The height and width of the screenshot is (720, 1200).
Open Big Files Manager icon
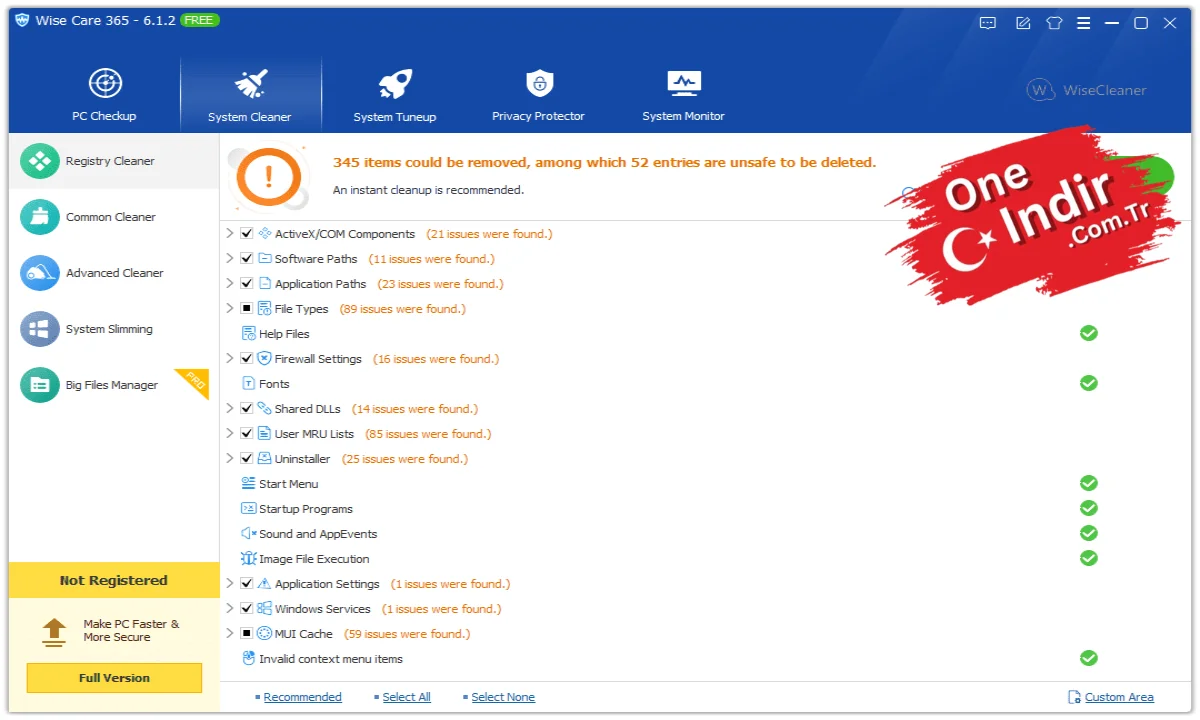pos(40,385)
